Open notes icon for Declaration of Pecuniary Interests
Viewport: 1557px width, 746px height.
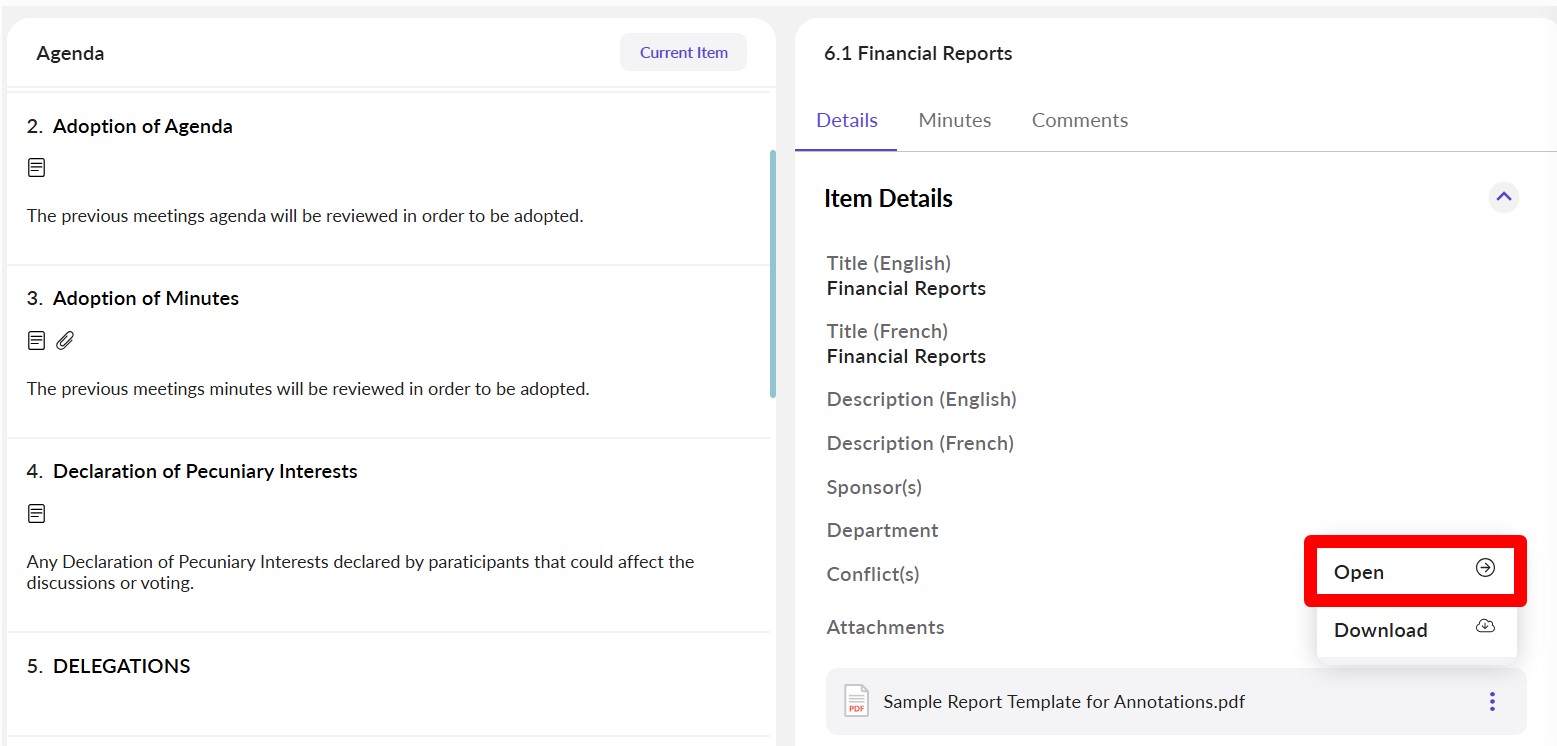(x=36, y=514)
